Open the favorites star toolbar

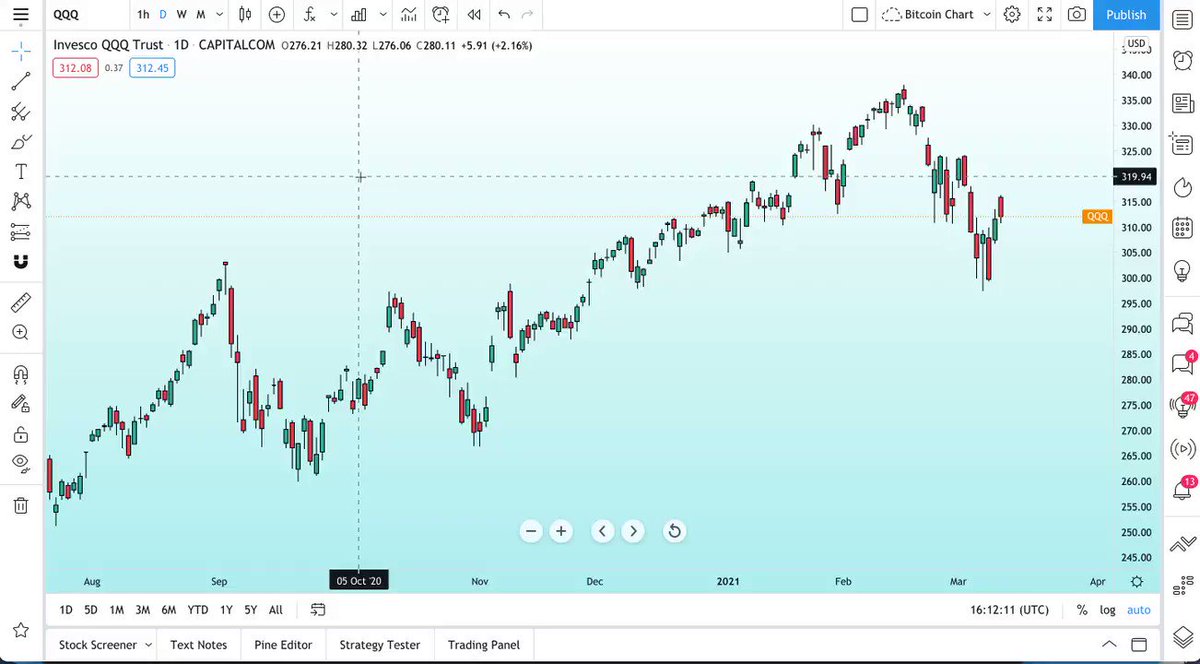coord(21,629)
